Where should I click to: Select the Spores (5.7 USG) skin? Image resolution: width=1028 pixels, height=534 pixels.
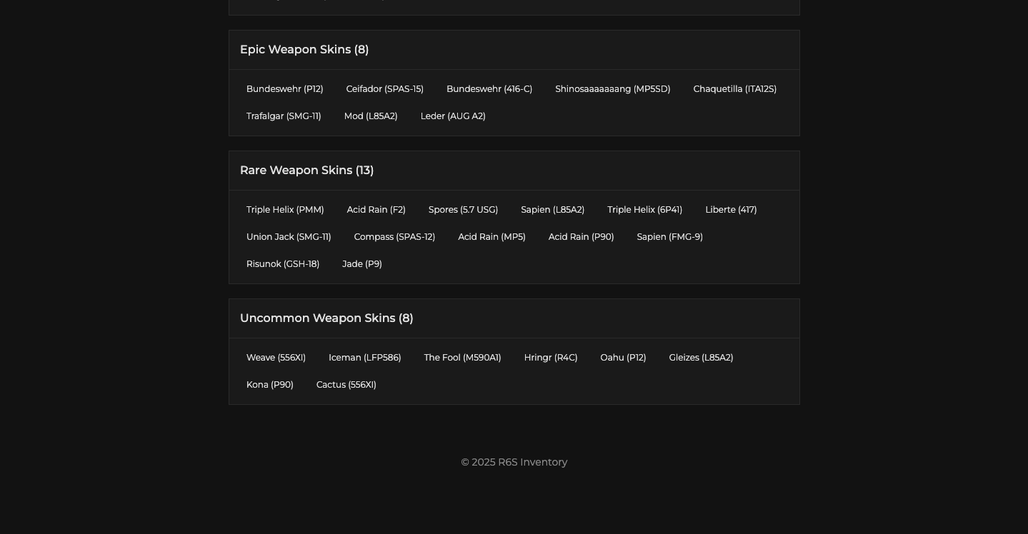point(463,210)
